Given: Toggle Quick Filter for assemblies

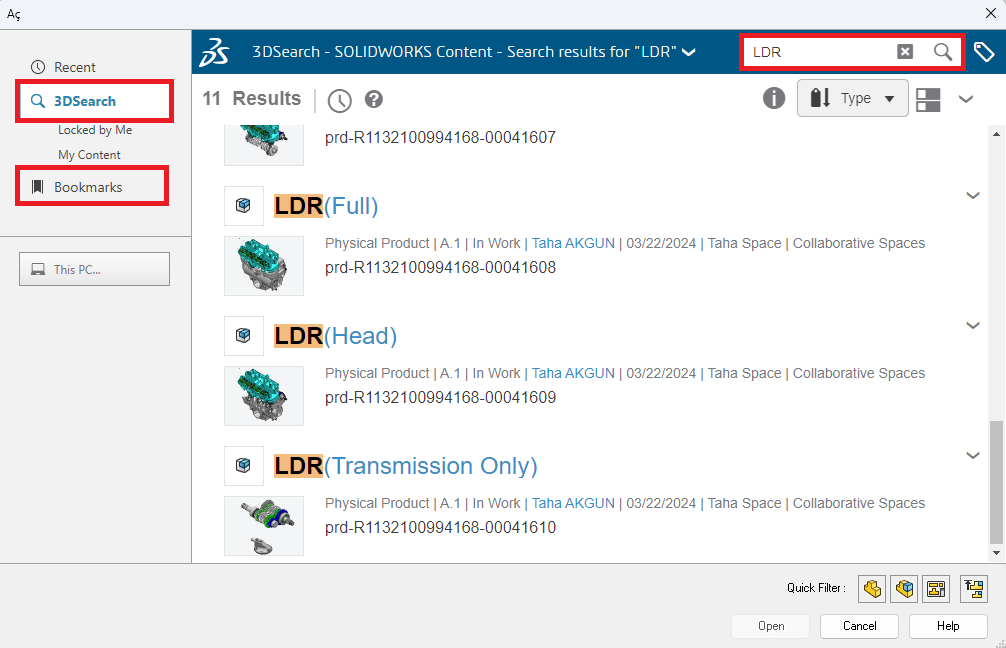Looking at the screenshot, I should click(904, 589).
